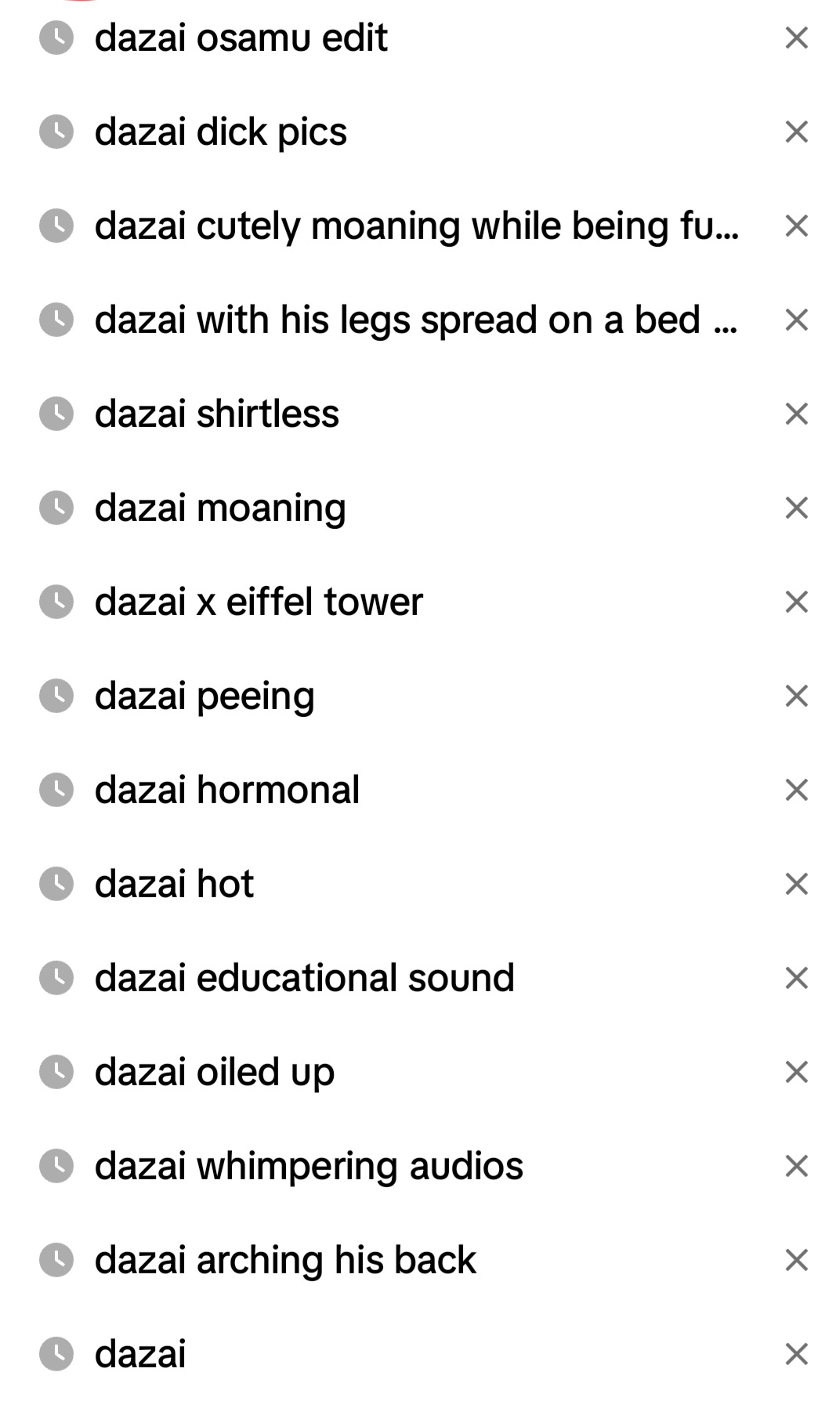Viewport: 840px width, 1412px height.
Task: Click the X beside the last "dazai" entry
Action: tap(796, 1354)
